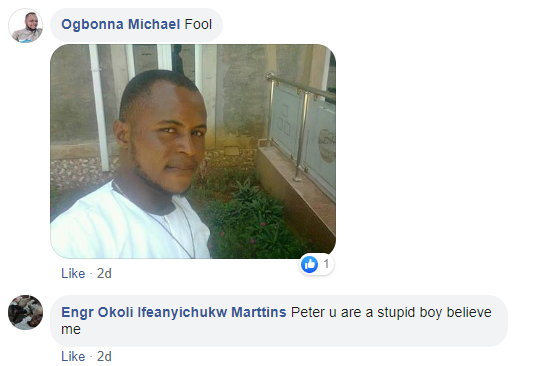The width and height of the screenshot is (534, 366).
Task: Open 2d timestamp under Ogbonna's comment
Action: pyautogui.click(x=104, y=273)
